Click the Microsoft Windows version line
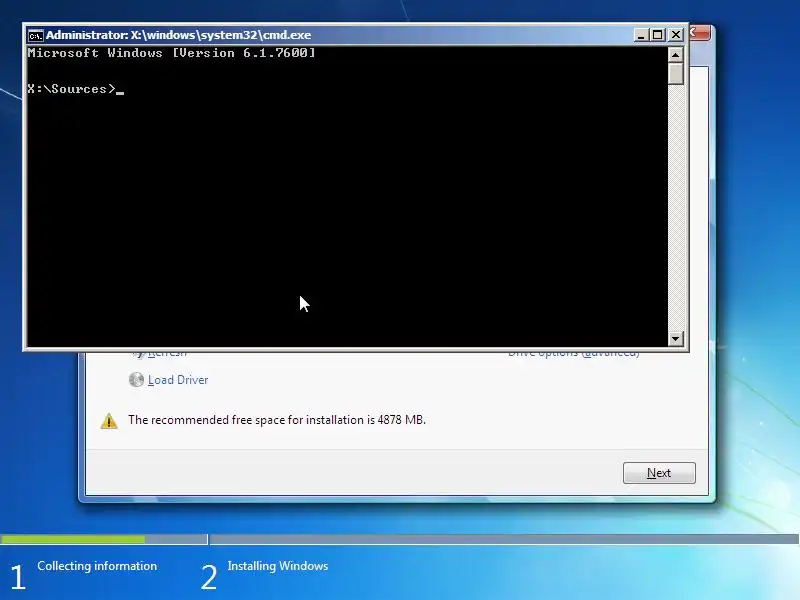The width and height of the screenshot is (800, 600). [171, 53]
